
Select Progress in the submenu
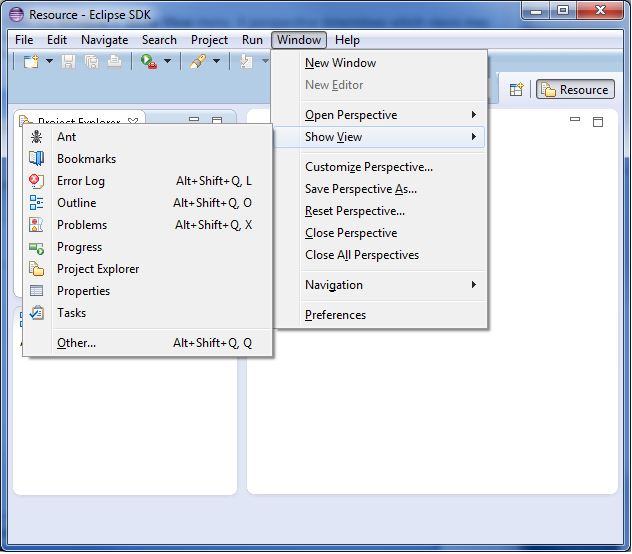point(147,246)
